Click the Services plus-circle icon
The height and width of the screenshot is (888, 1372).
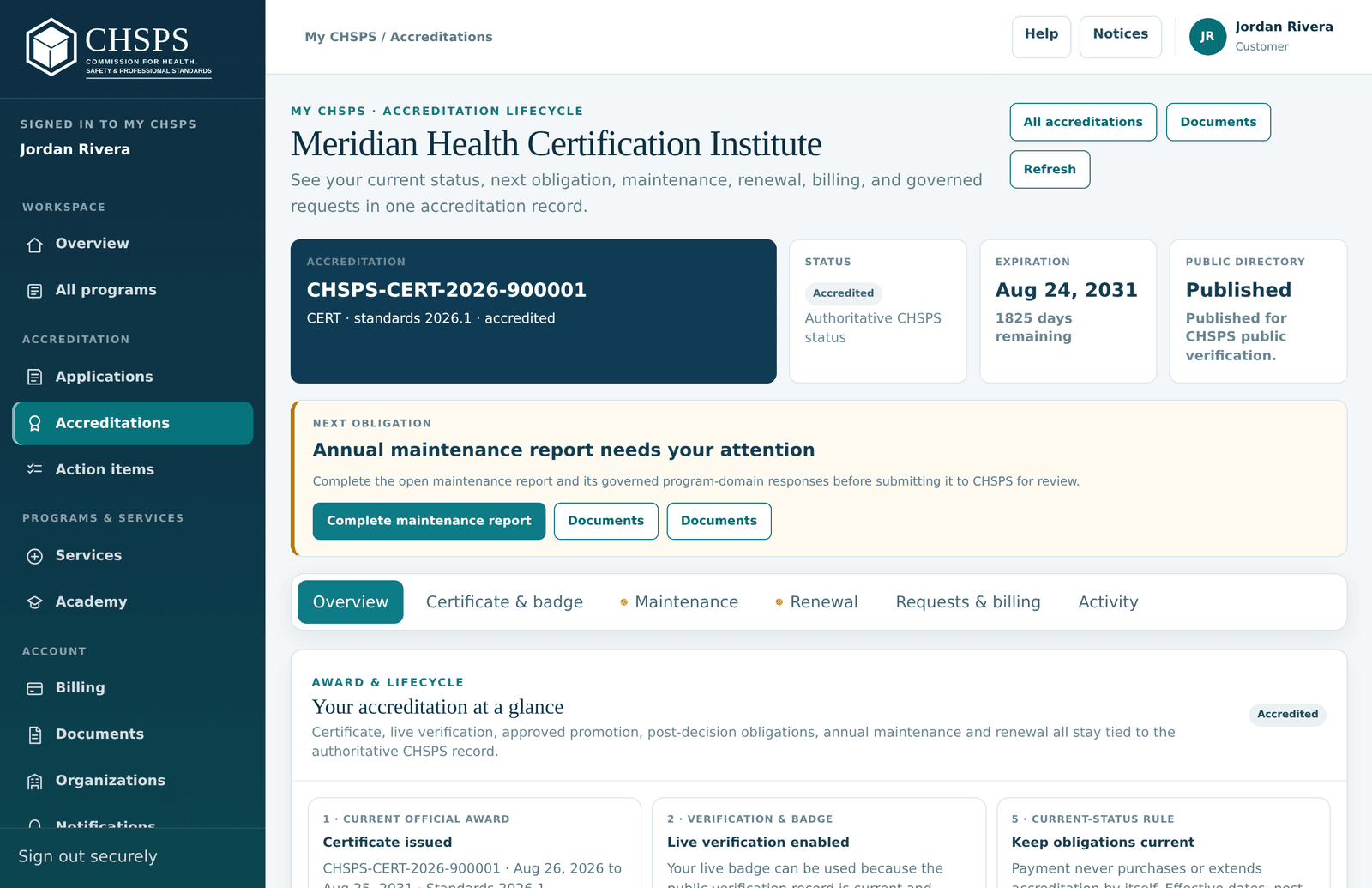click(x=34, y=556)
